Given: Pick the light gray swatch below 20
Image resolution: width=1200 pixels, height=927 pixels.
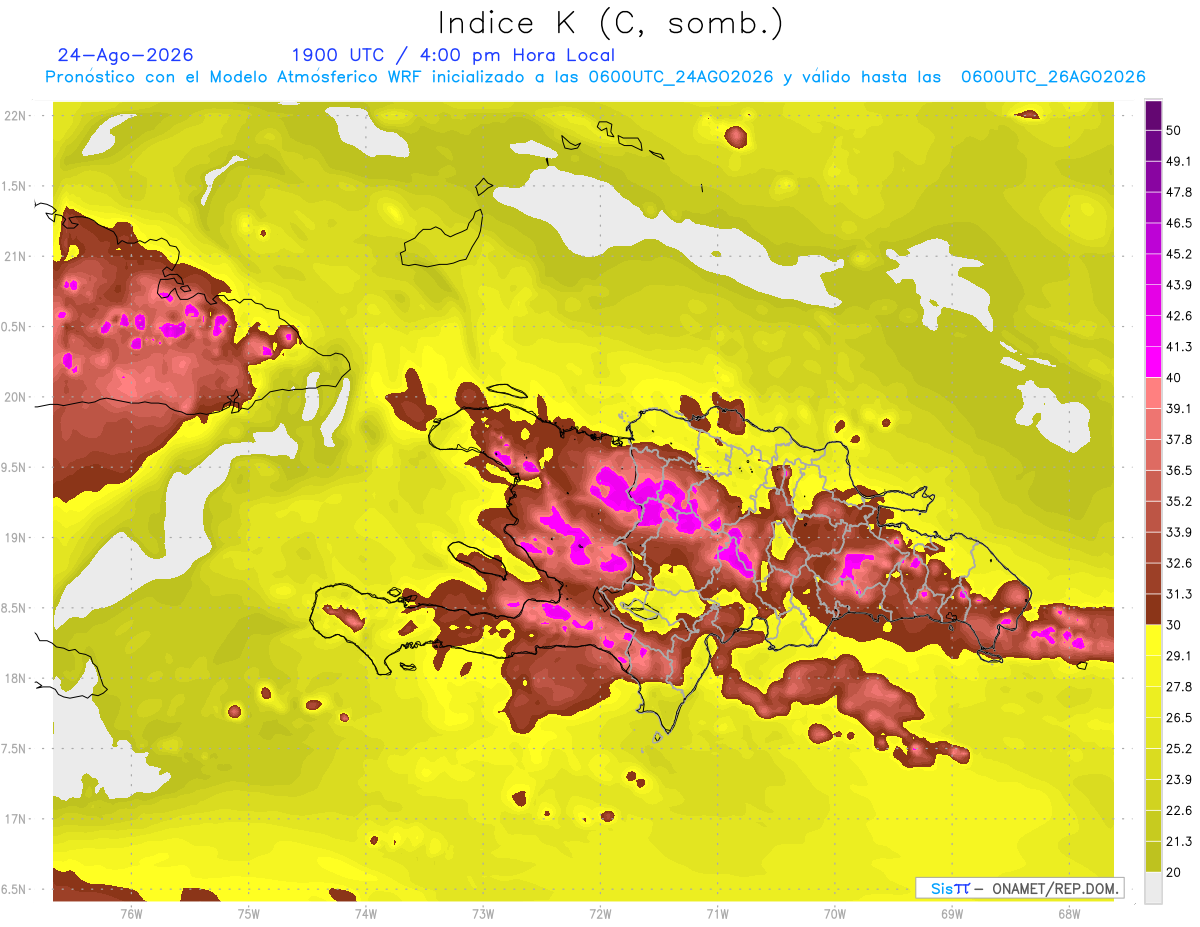Looking at the screenshot, I should pos(1154,888).
